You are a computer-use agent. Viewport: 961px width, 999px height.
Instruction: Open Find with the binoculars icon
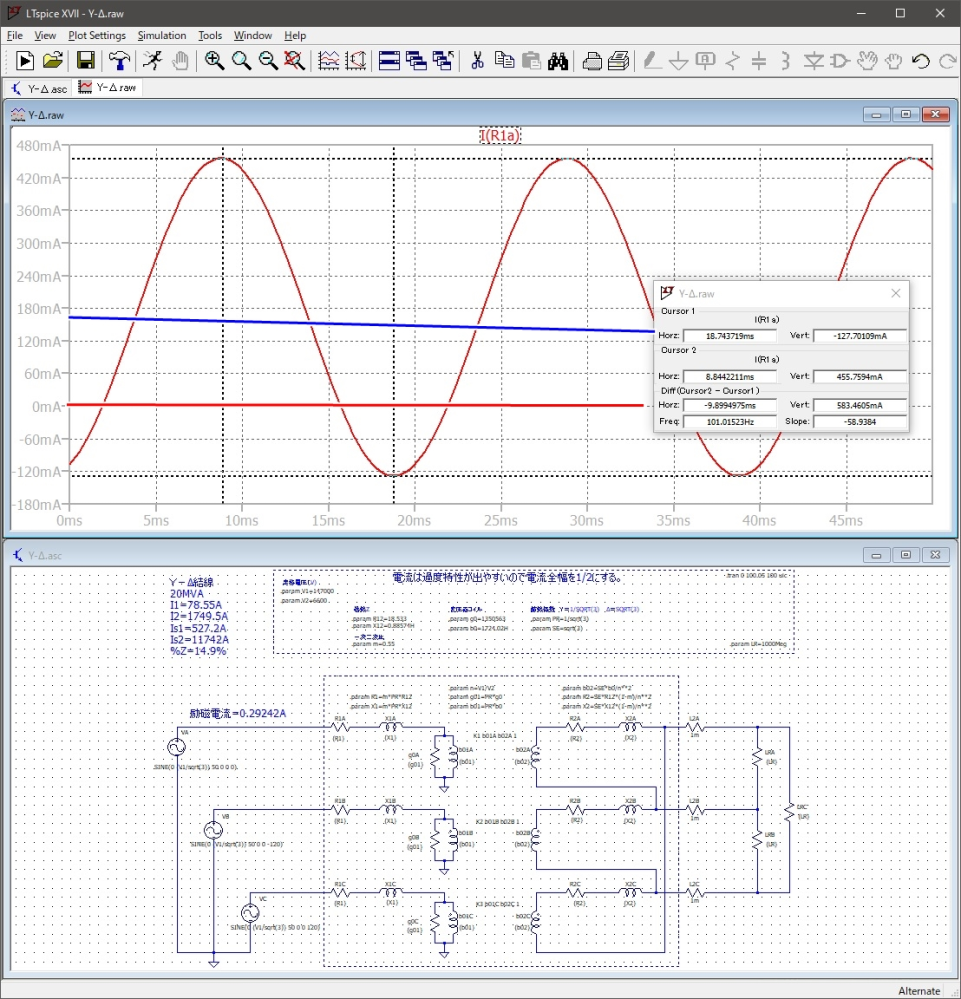coord(558,61)
